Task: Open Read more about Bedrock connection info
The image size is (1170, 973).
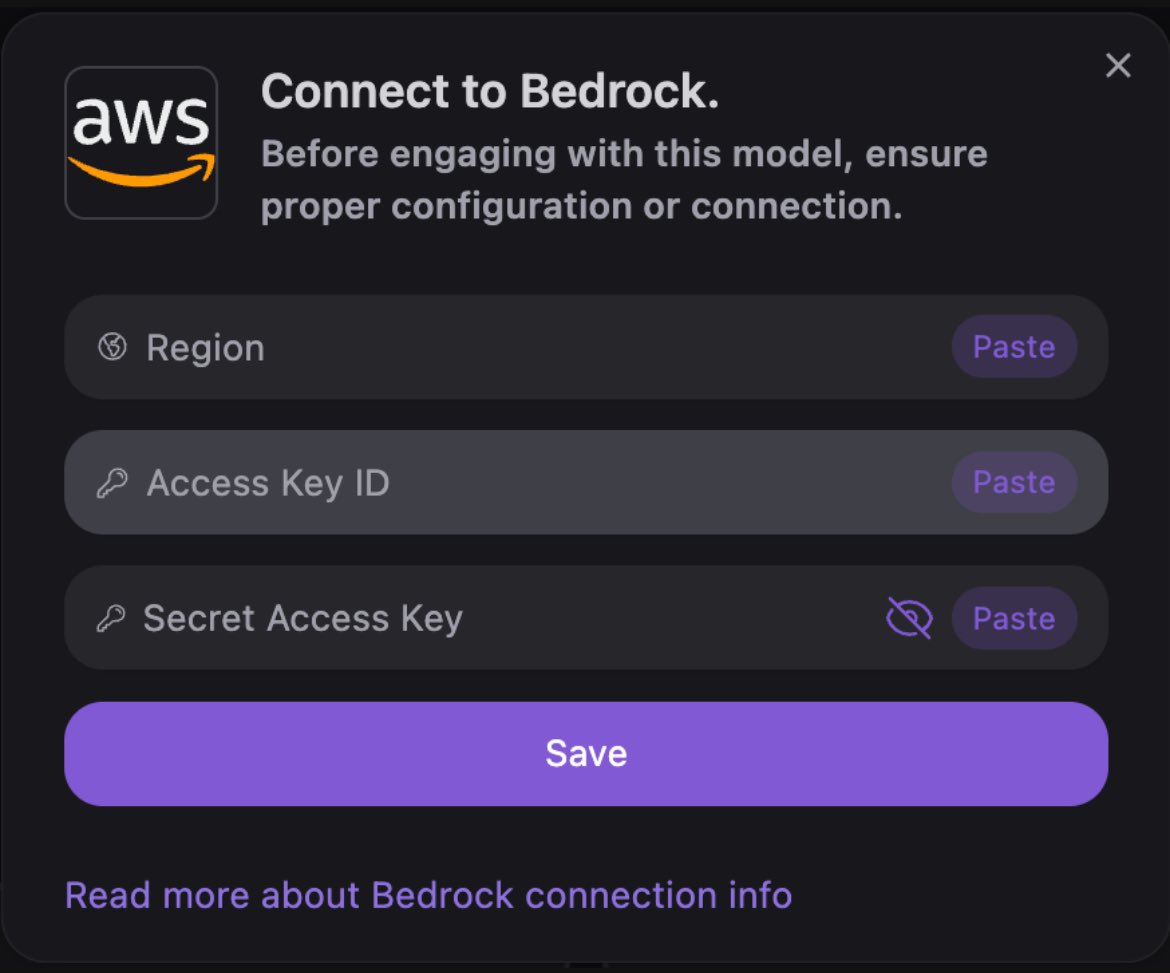Action: coord(428,894)
